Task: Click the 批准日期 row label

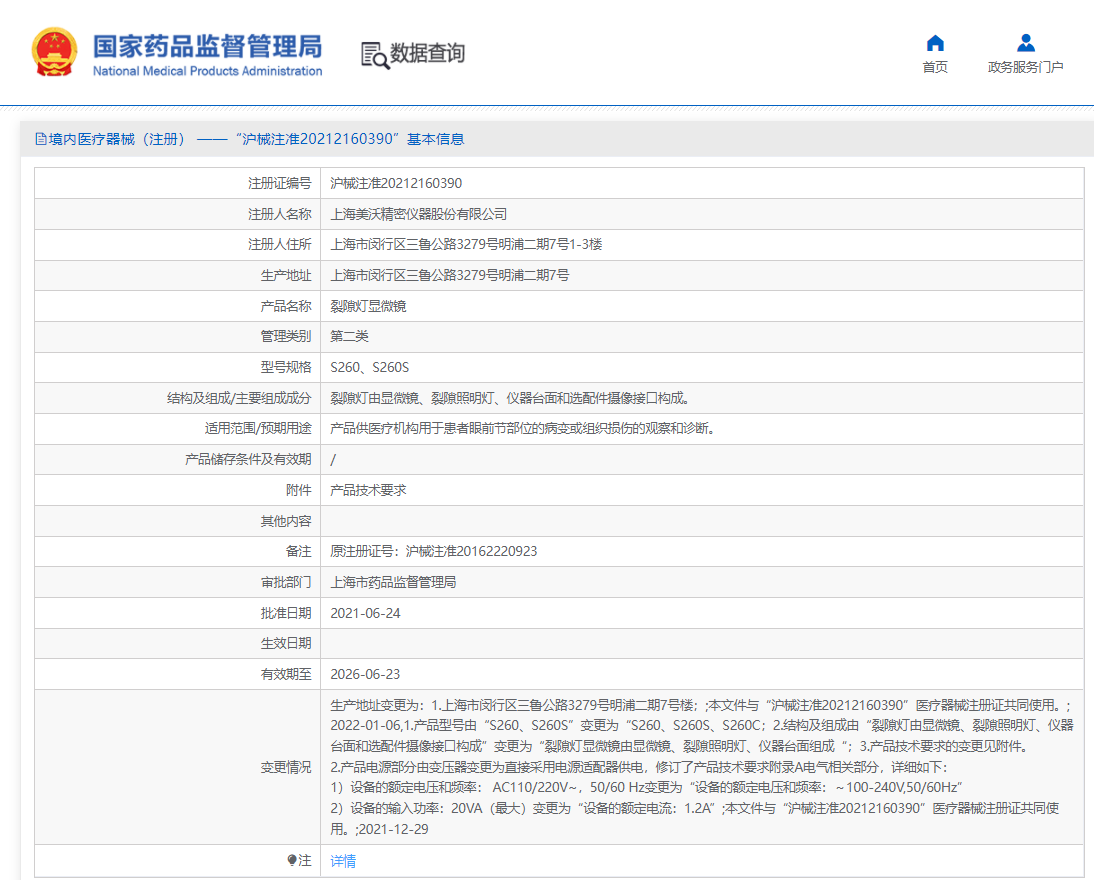Action: (x=286, y=613)
